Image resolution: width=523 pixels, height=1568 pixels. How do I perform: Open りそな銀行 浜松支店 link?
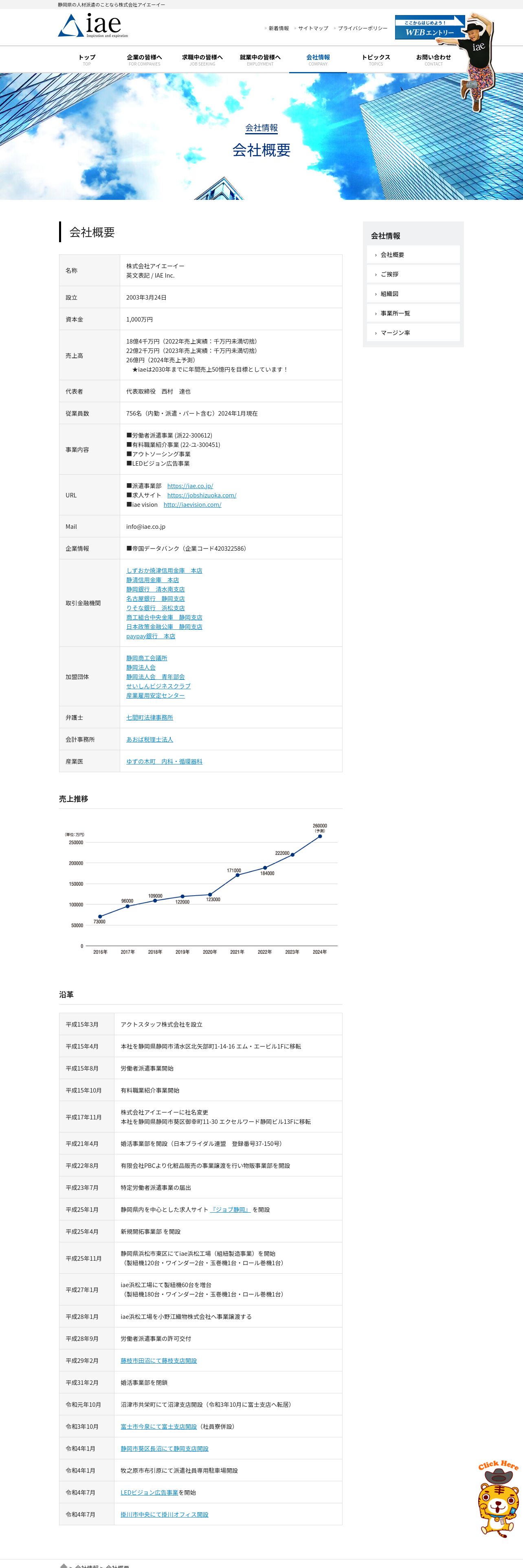click(x=155, y=608)
